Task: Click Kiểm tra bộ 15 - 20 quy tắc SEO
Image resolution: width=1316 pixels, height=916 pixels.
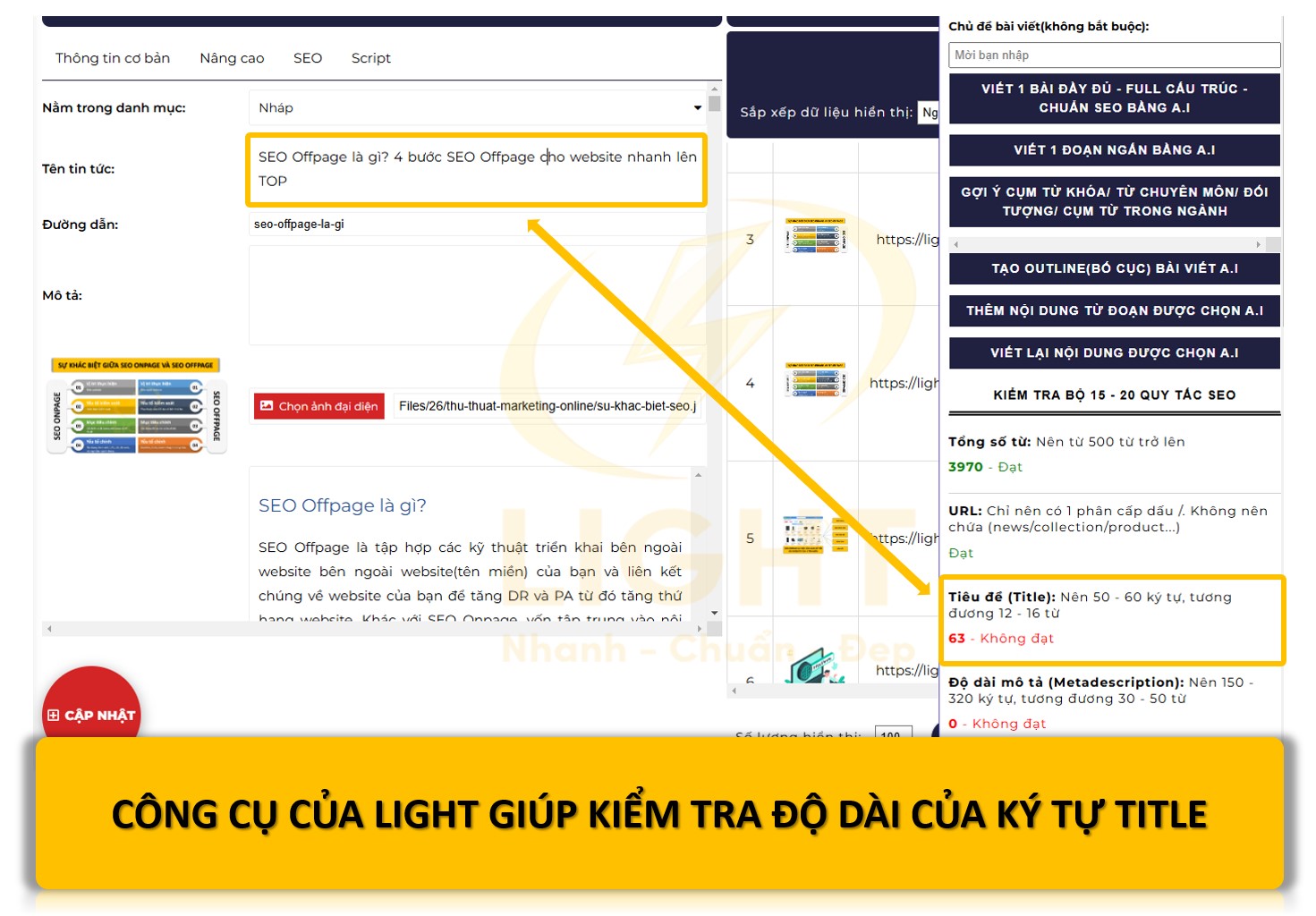Action: pos(1115,395)
